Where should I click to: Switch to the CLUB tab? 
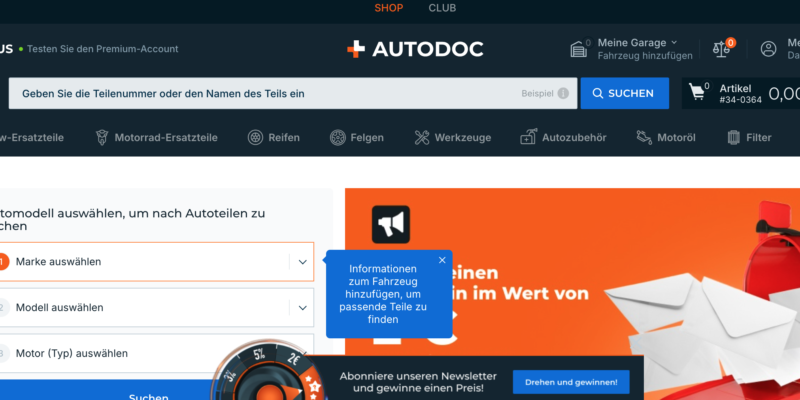tap(442, 8)
